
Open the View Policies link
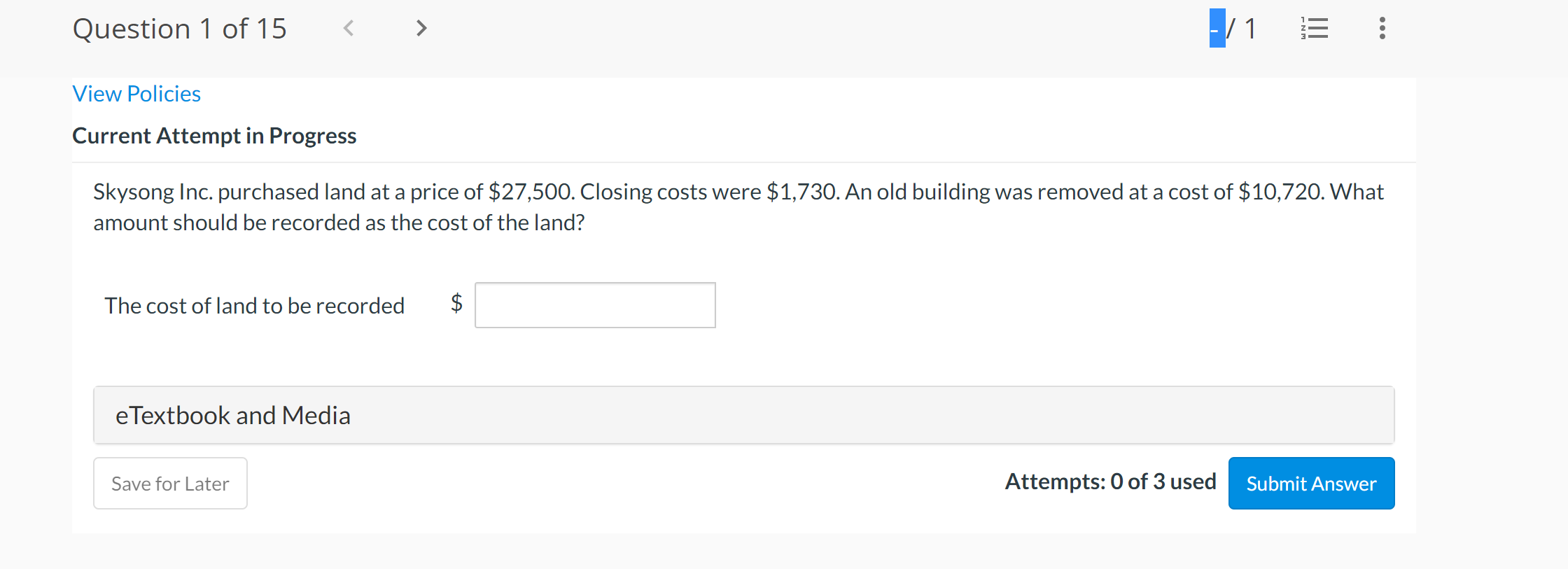point(136,94)
